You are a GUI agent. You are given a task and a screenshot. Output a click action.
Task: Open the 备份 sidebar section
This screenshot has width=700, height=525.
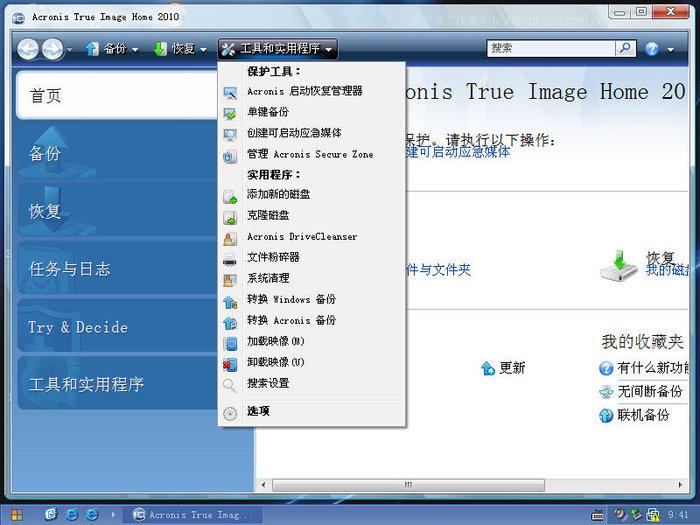click(x=117, y=153)
